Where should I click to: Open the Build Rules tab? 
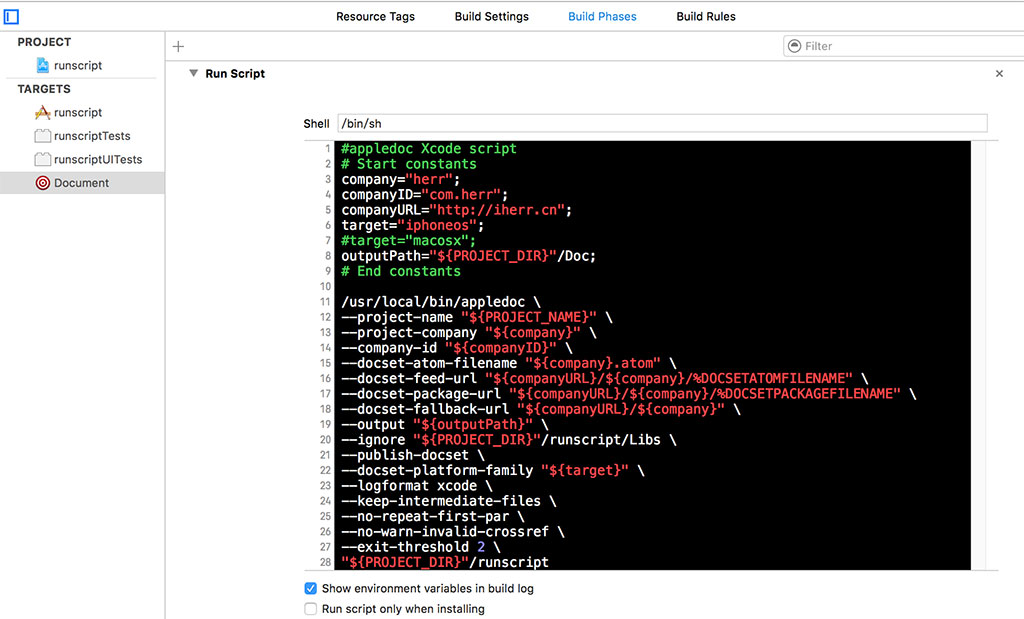(x=706, y=16)
